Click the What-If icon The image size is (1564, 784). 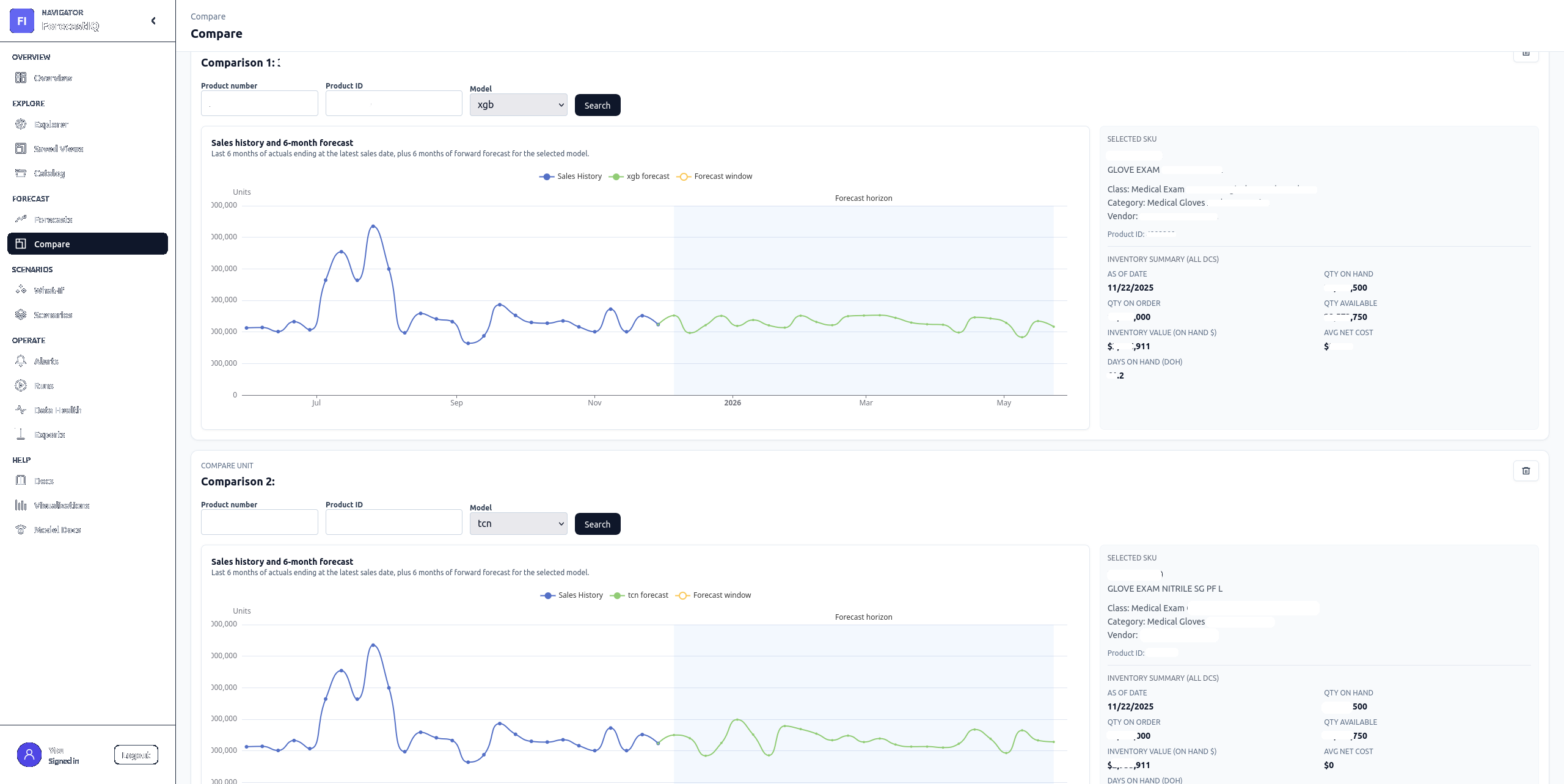click(x=21, y=290)
